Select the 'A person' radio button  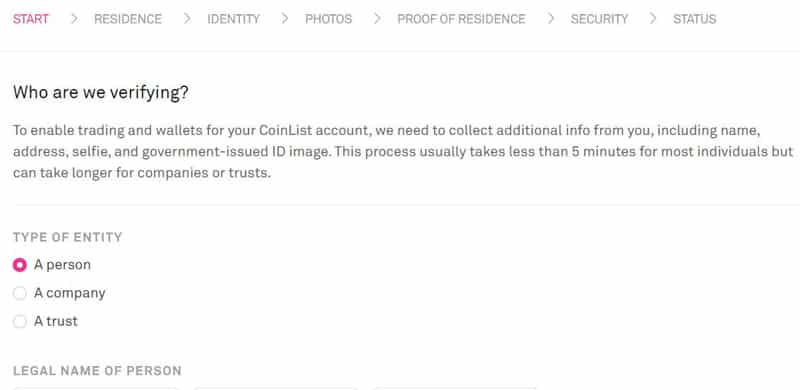pos(19,265)
